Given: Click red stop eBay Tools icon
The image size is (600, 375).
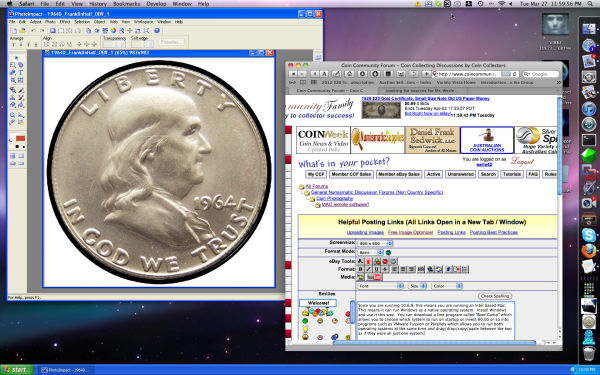Looking at the screenshot, I should click(x=385, y=261).
